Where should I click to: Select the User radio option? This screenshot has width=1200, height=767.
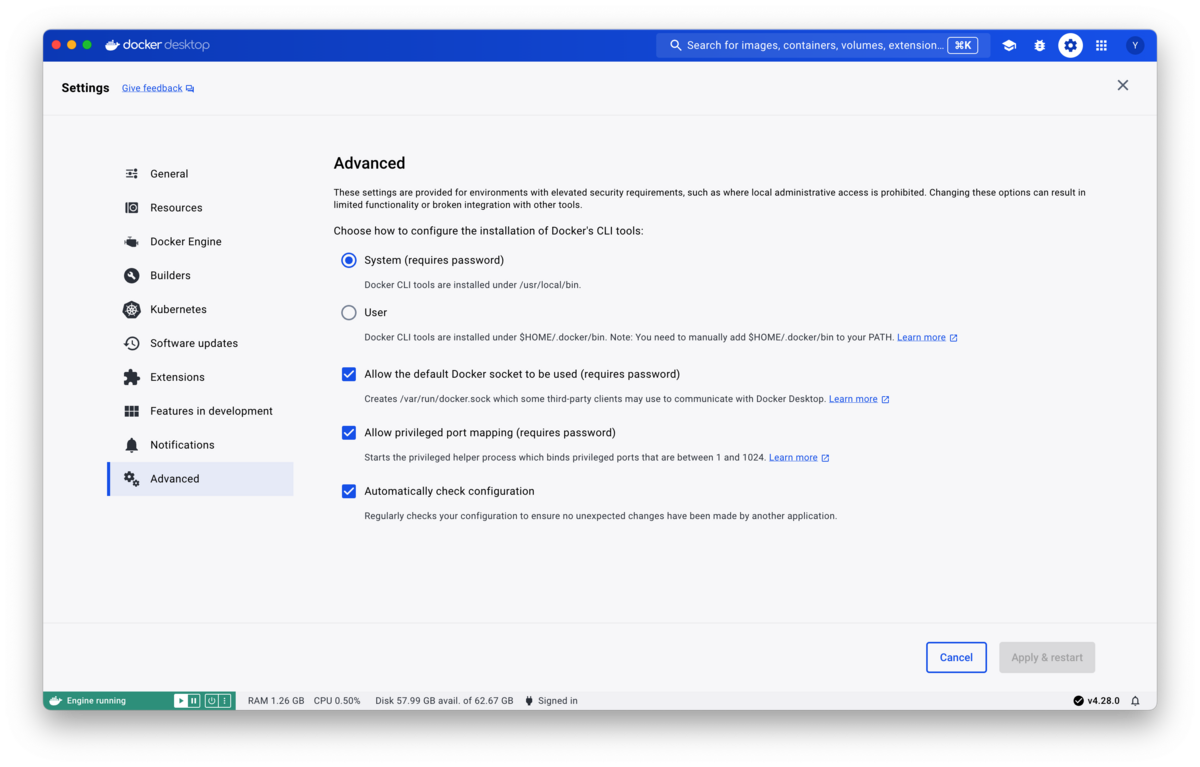point(349,313)
